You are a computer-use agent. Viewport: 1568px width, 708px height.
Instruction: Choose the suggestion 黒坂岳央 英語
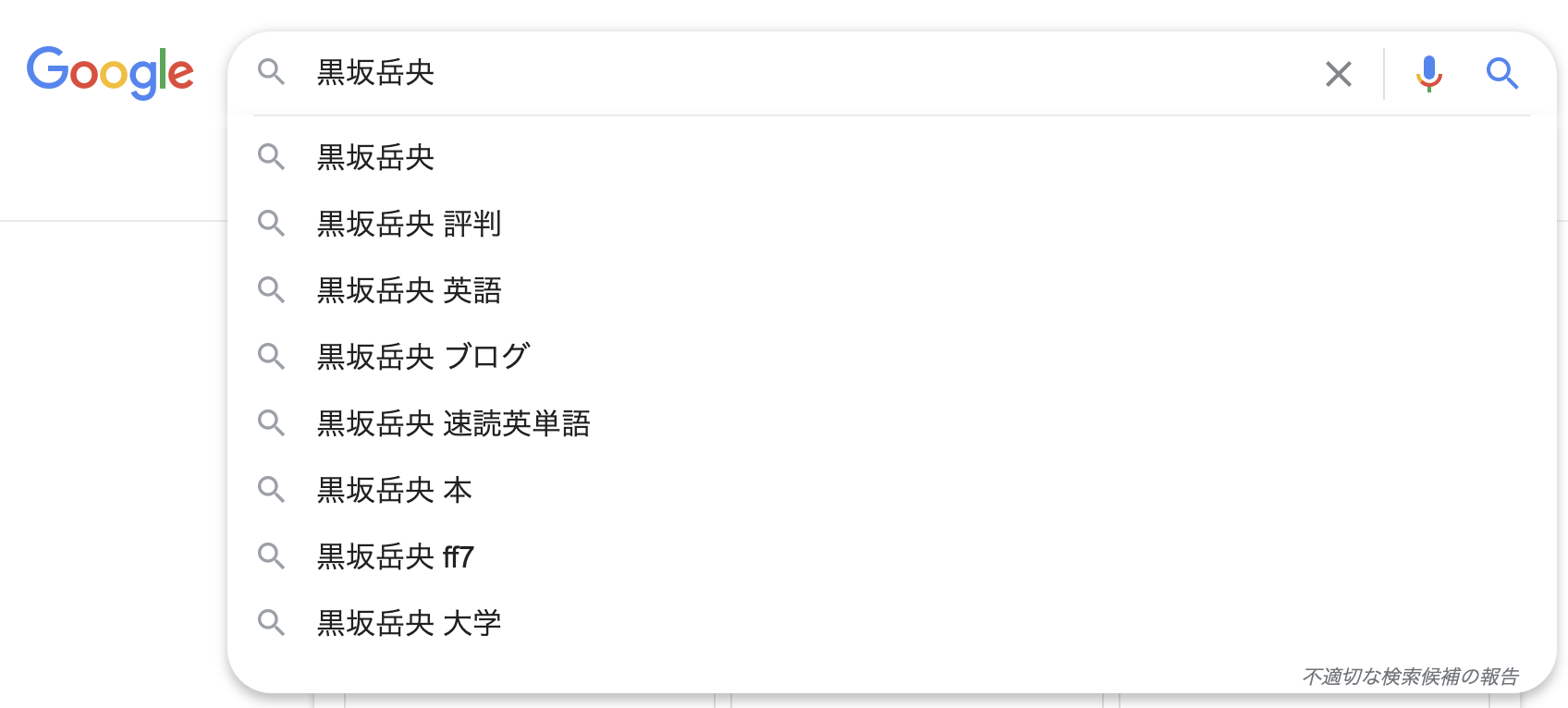point(892,290)
